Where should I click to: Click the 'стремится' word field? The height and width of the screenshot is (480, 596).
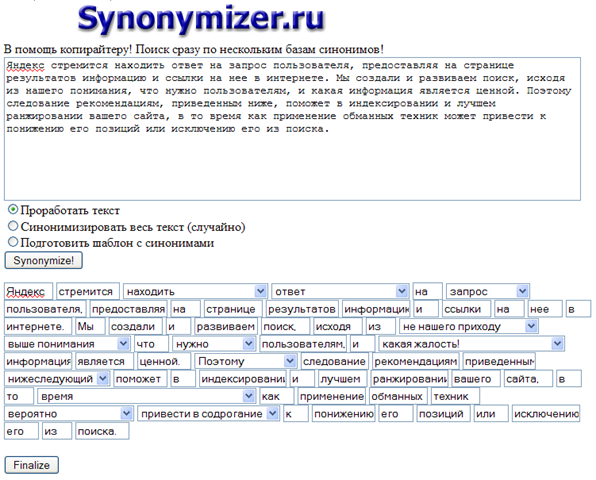pyautogui.click(x=88, y=291)
